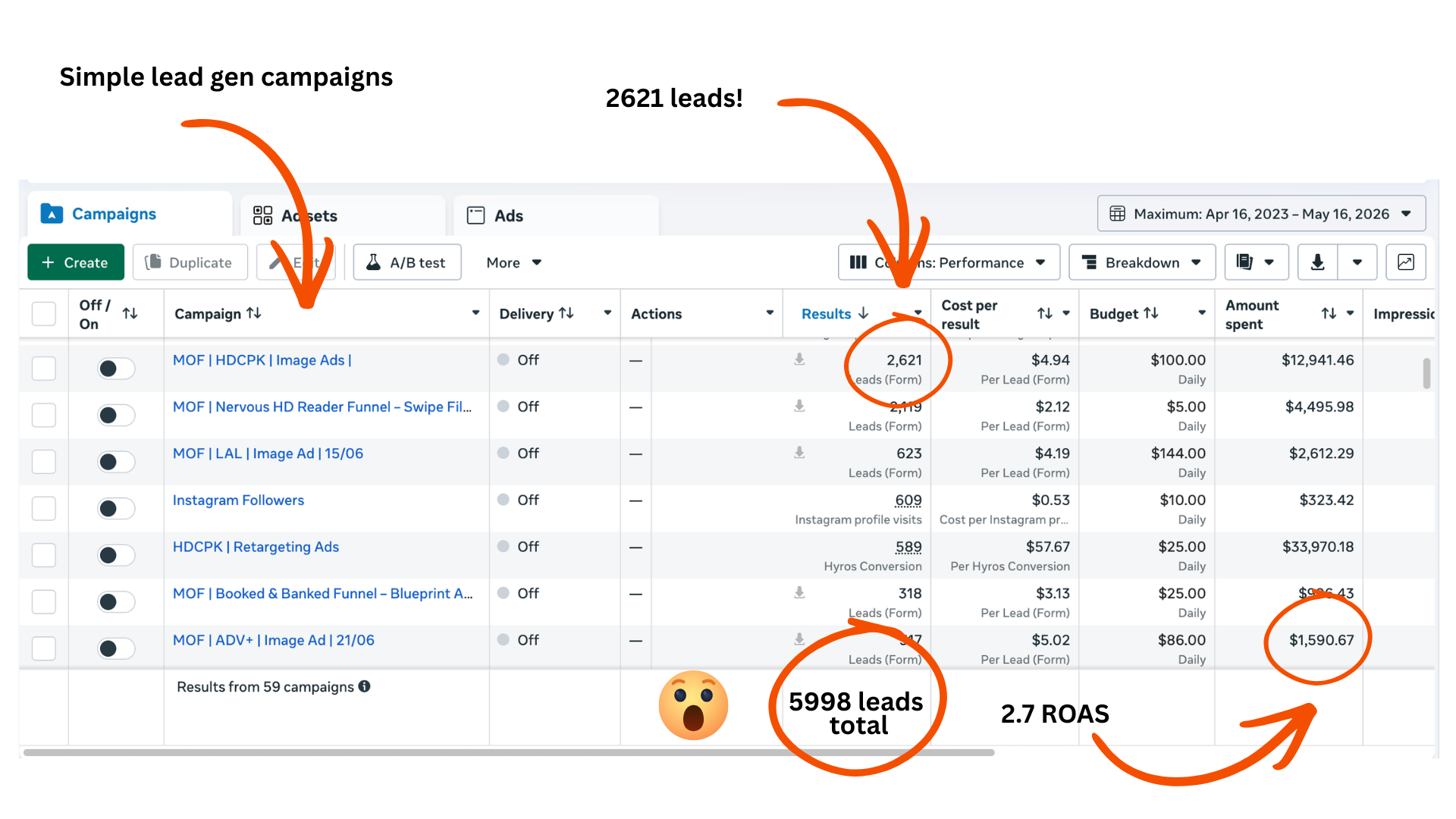Click the vertical scrollbar thumb at right

point(1426,373)
